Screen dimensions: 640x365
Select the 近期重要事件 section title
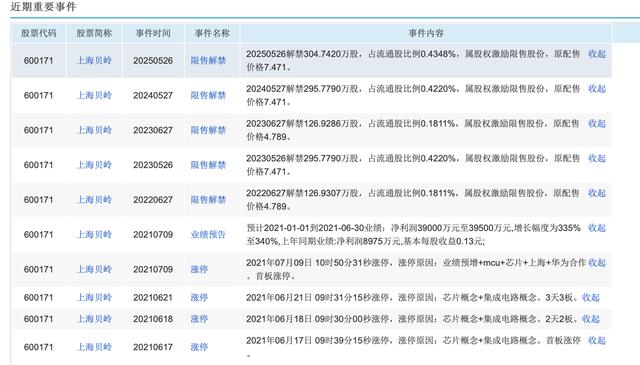coord(44,7)
